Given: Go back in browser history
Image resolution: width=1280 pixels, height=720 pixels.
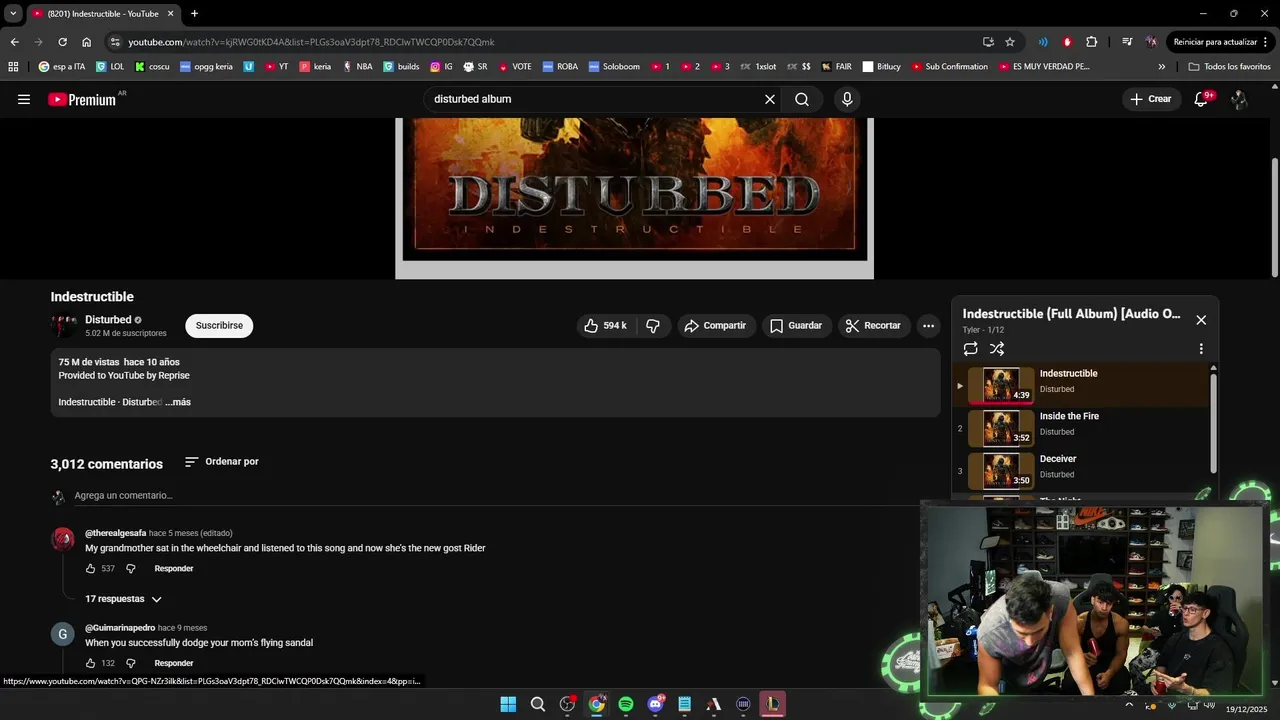Looking at the screenshot, I should pos(14,42).
